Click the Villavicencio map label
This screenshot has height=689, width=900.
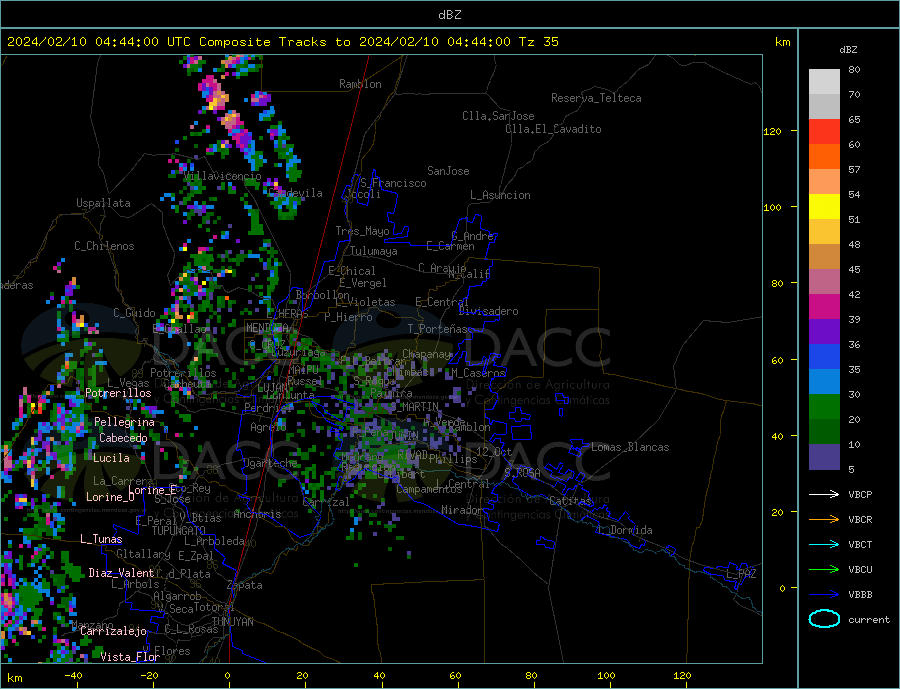click(223, 176)
